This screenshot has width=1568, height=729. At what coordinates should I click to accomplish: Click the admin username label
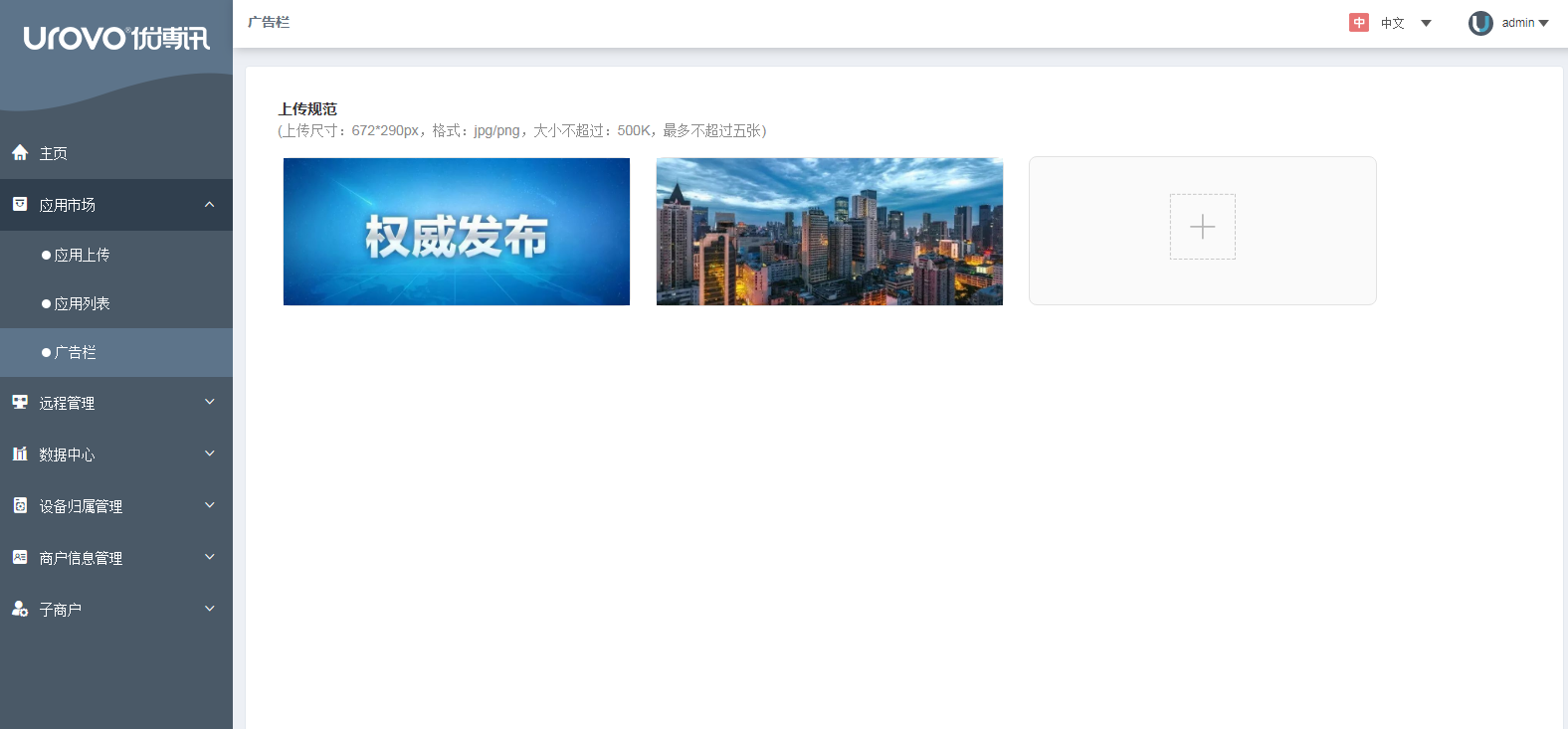(x=1518, y=23)
